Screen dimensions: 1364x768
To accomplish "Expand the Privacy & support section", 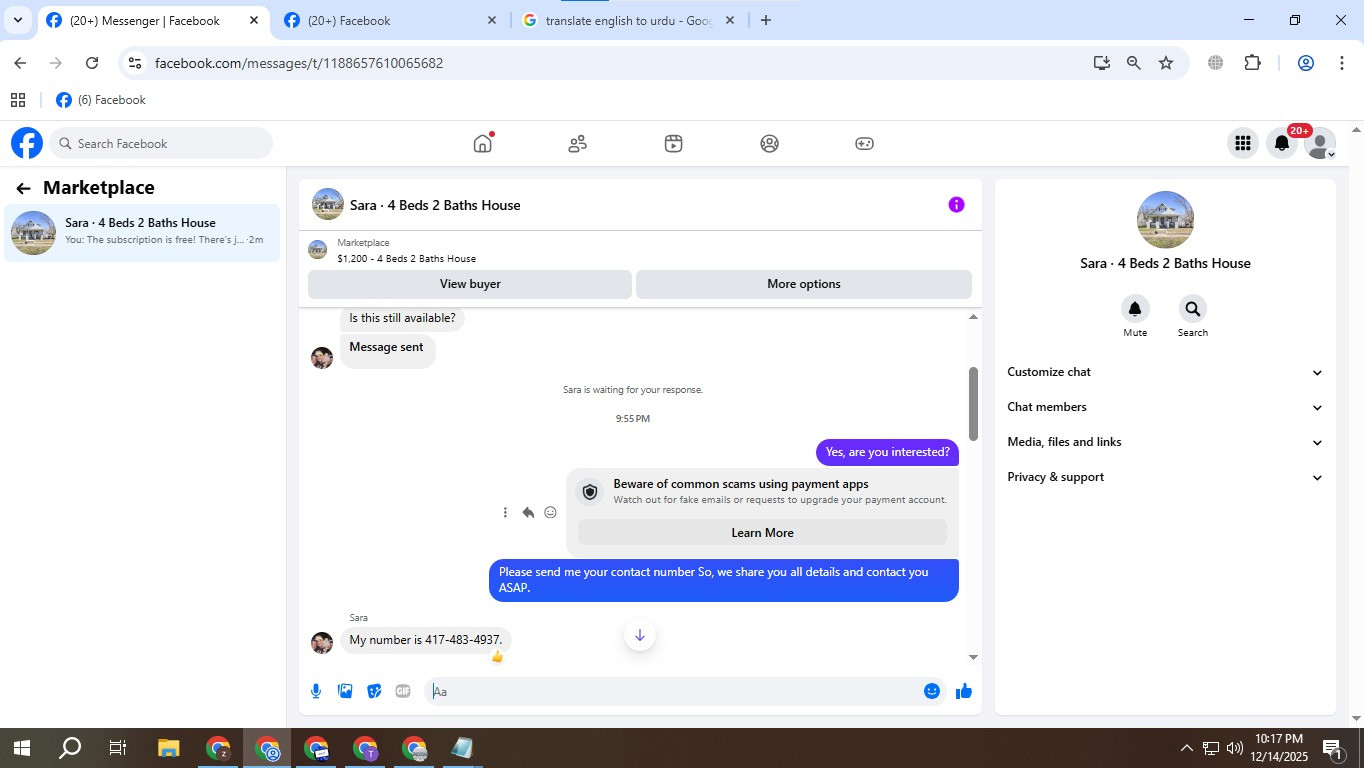I will click(1164, 477).
